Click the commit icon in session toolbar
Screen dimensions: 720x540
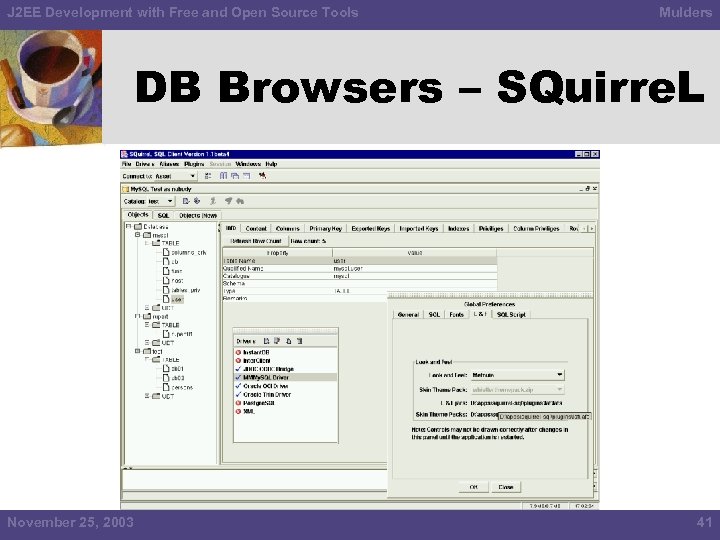click(228, 201)
